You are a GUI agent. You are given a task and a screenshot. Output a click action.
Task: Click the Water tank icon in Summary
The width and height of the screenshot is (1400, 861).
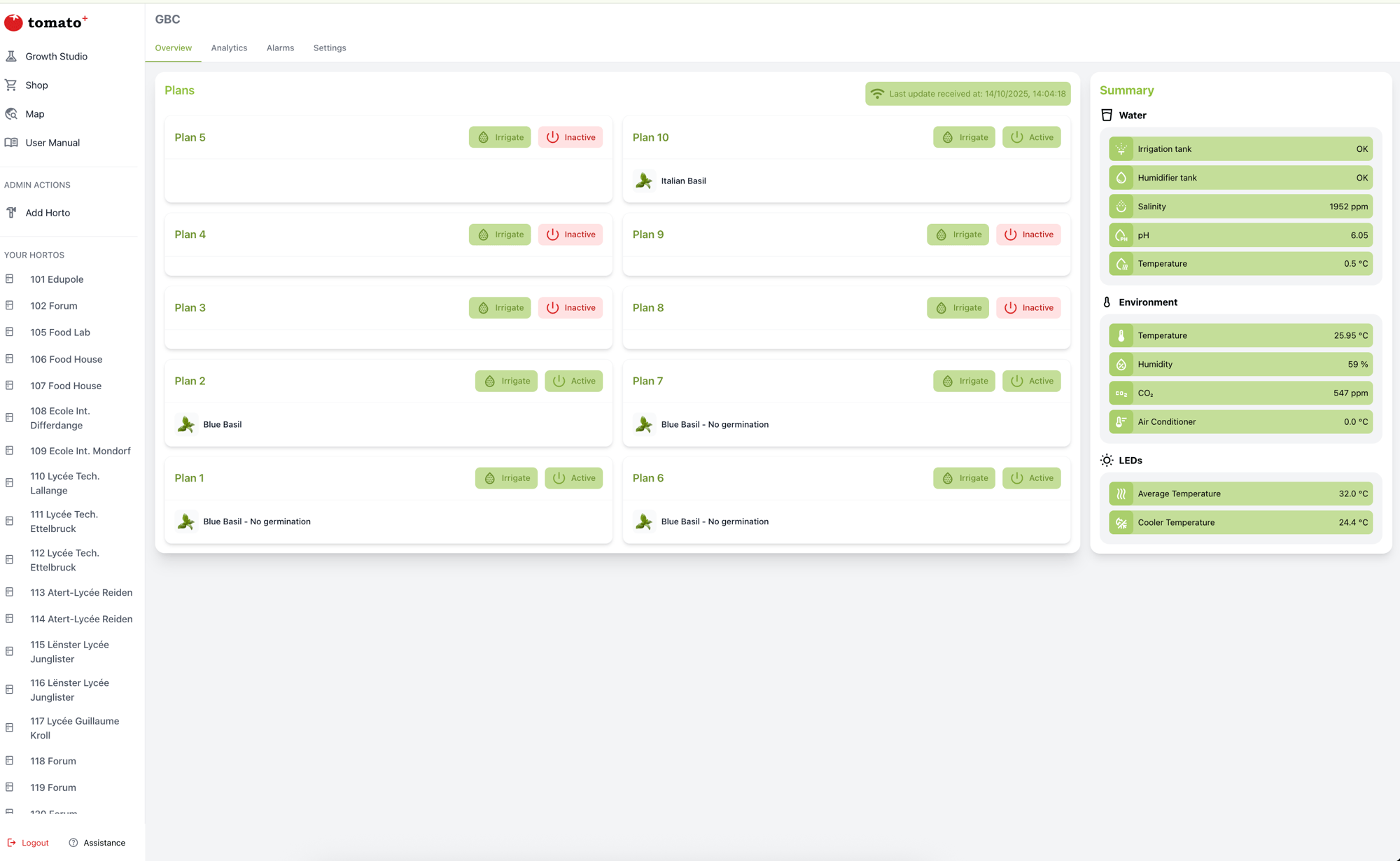click(1107, 115)
